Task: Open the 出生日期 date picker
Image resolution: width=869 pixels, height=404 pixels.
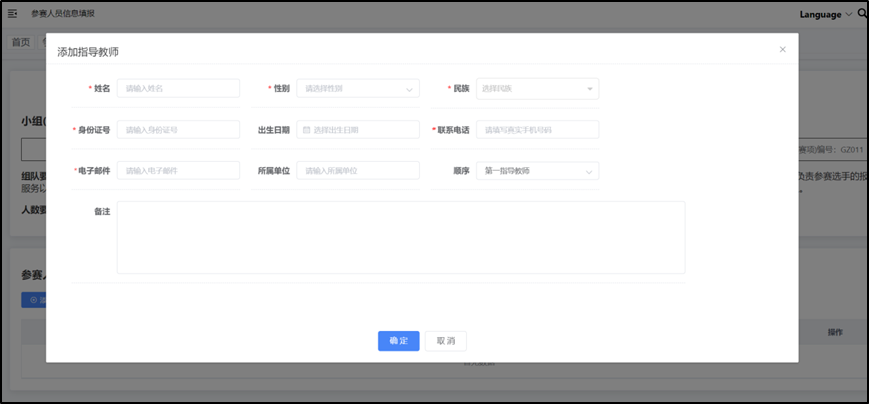Action: pyautogui.click(x=358, y=130)
